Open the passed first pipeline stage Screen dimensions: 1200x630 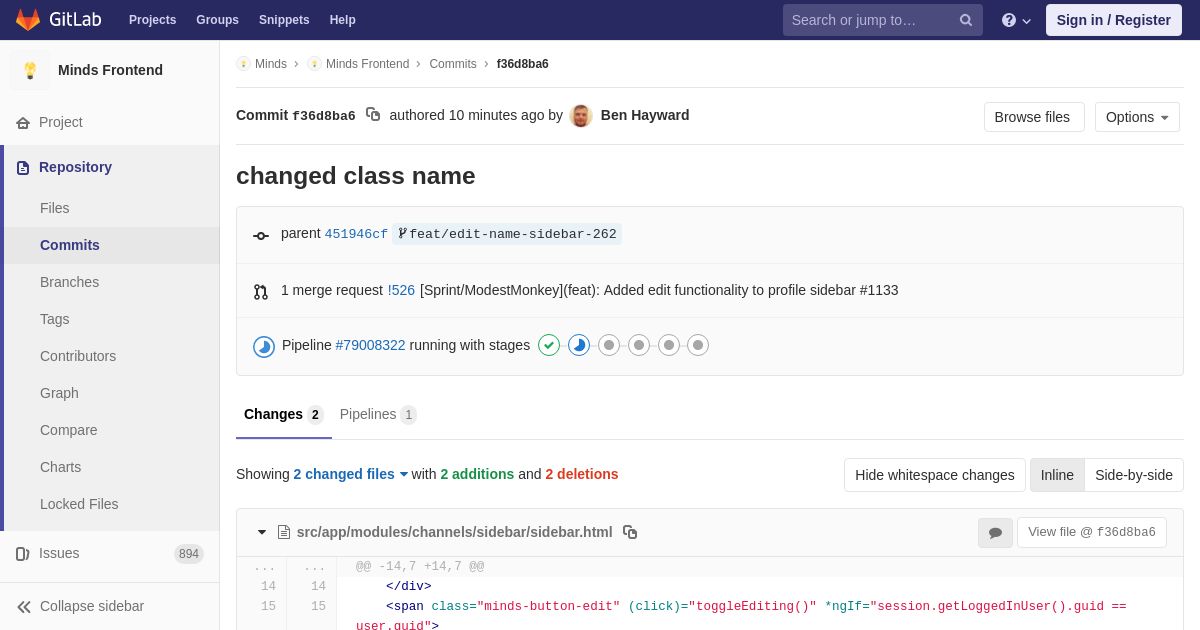tap(549, 345)
